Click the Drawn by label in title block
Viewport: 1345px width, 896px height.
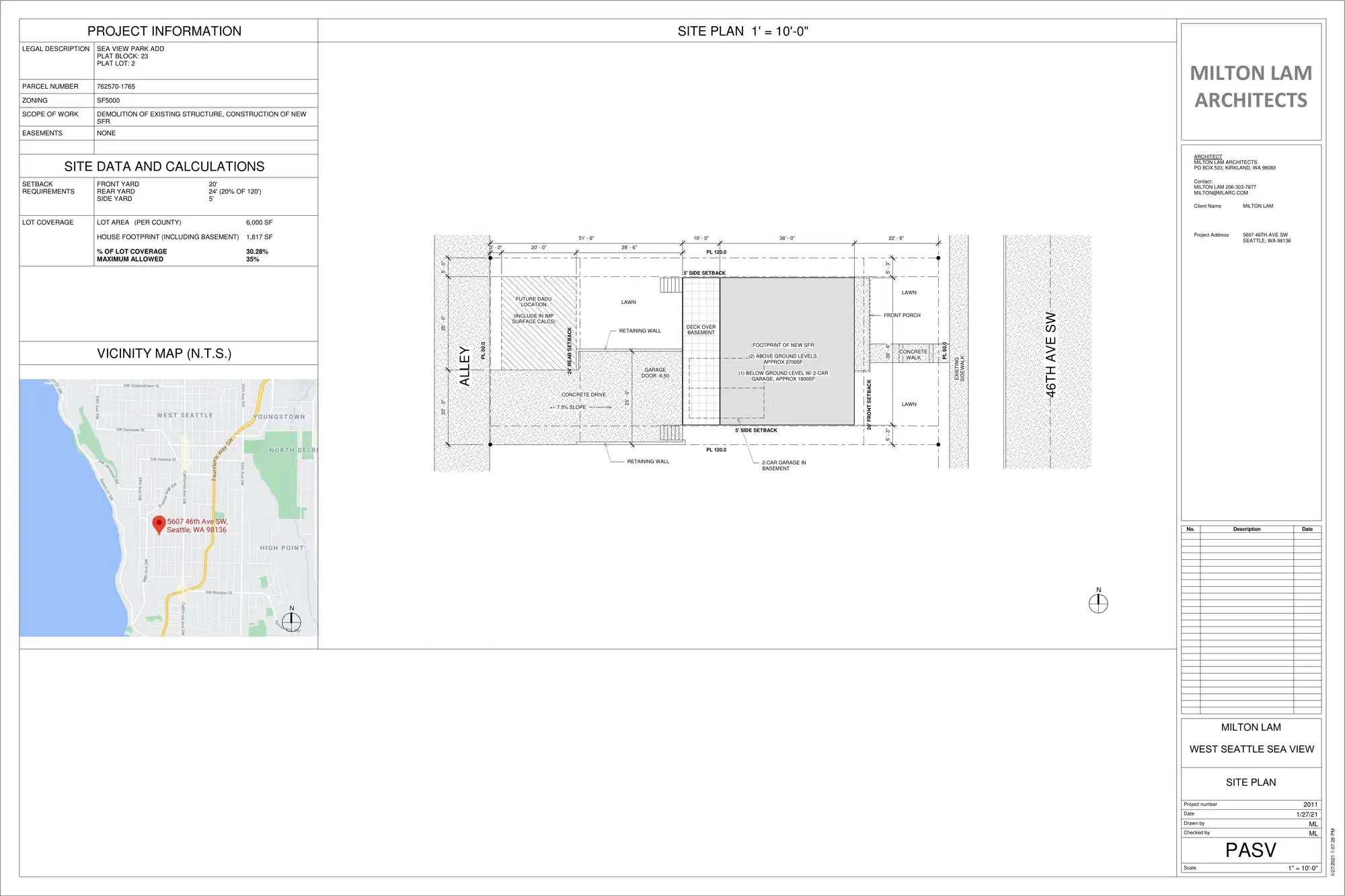(1194, 823)
